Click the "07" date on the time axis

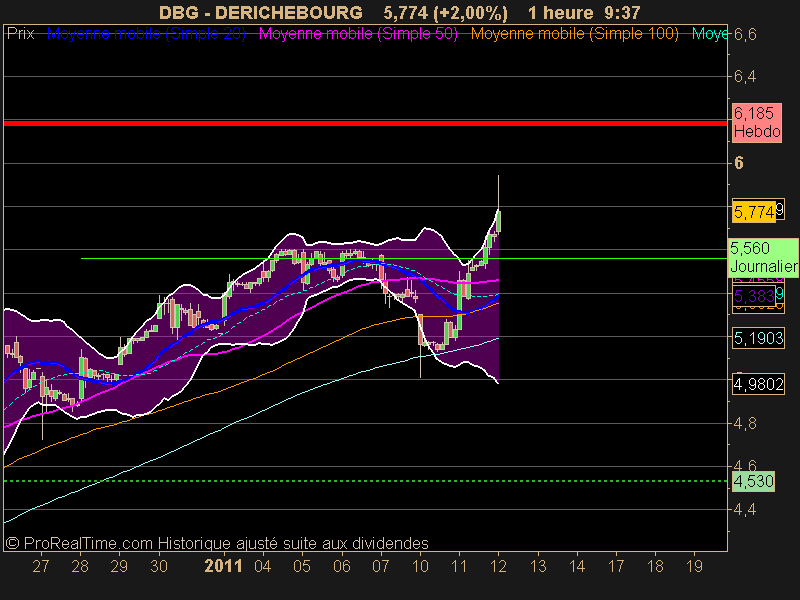[x=381, y=566]
